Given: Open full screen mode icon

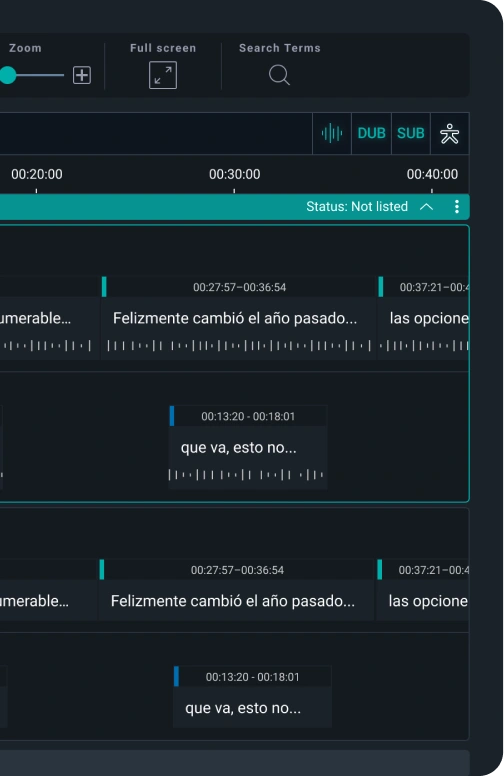Looking at the screenshot, I should click(163, 75).
